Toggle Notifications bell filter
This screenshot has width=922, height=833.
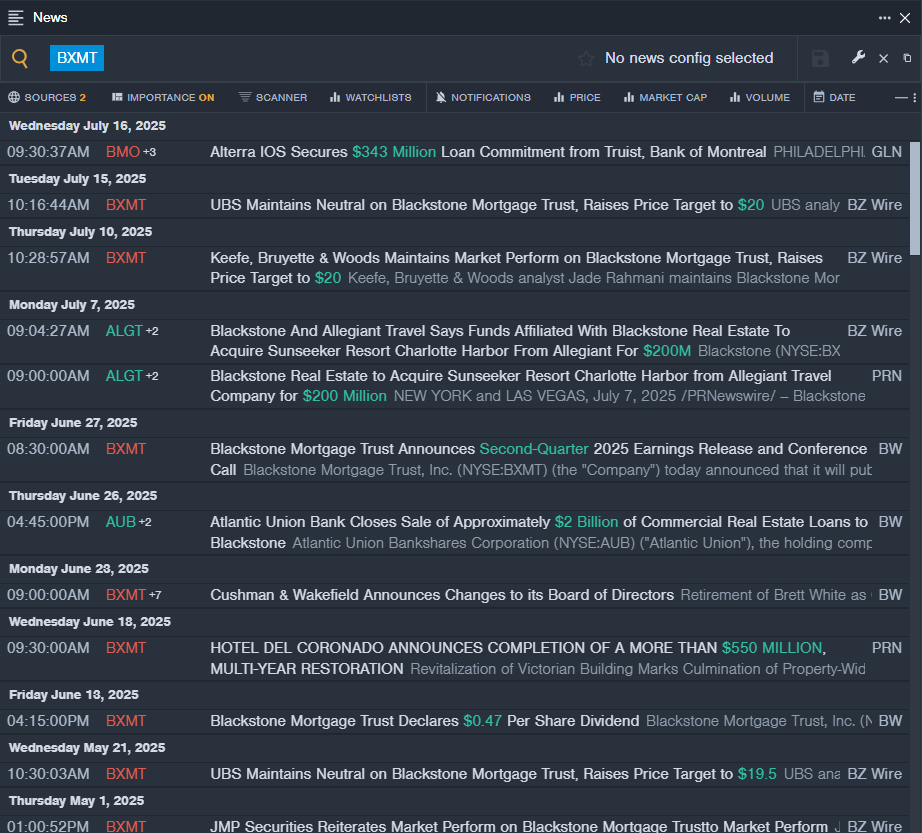pos(483,98)
